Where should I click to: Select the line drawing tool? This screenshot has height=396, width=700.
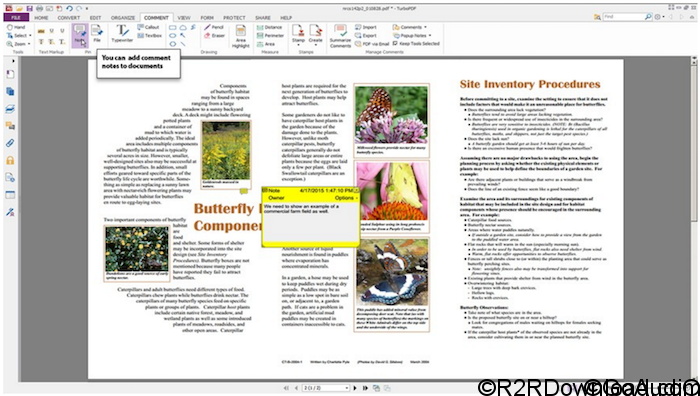pos(183,44)
